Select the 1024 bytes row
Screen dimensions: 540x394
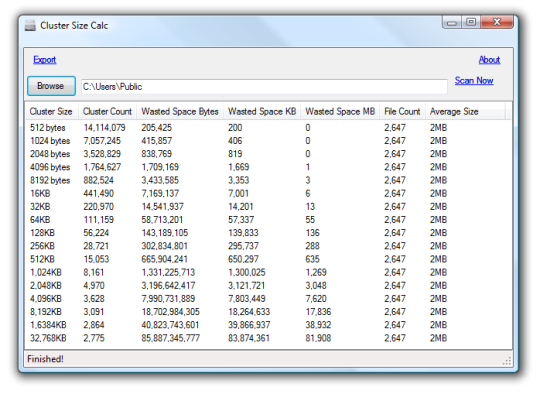pos(269,141)
